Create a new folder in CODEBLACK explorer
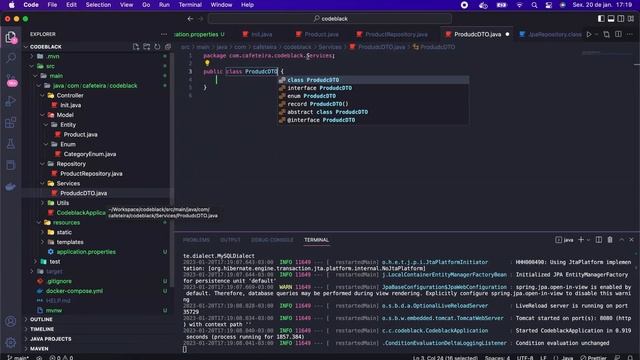This screenshot has height=360, width=640. [x=147, y=47]
